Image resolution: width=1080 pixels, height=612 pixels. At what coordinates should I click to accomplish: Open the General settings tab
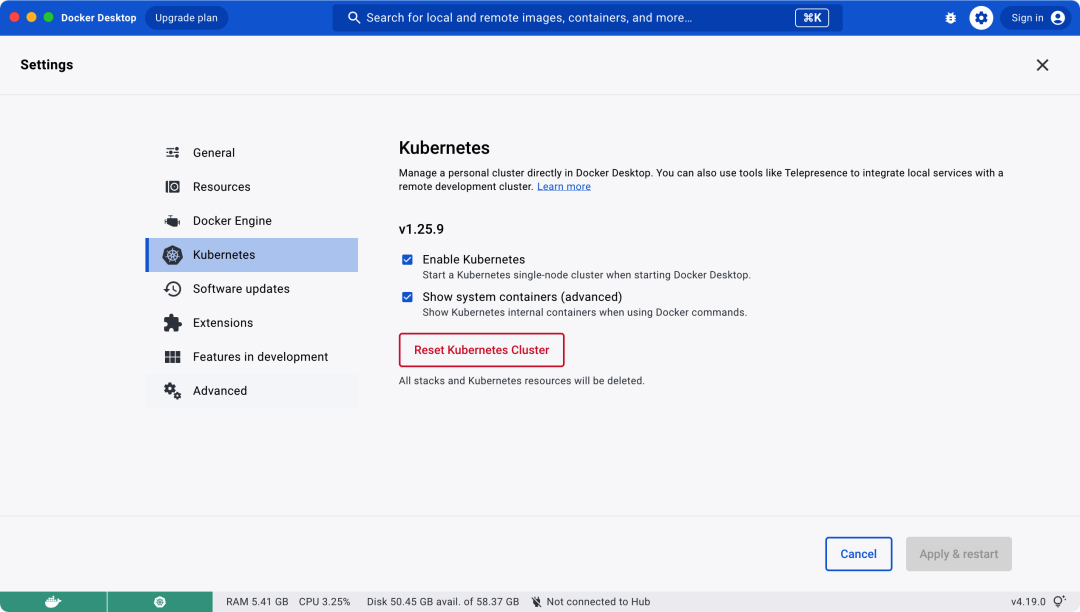click(x=214, y=153)
